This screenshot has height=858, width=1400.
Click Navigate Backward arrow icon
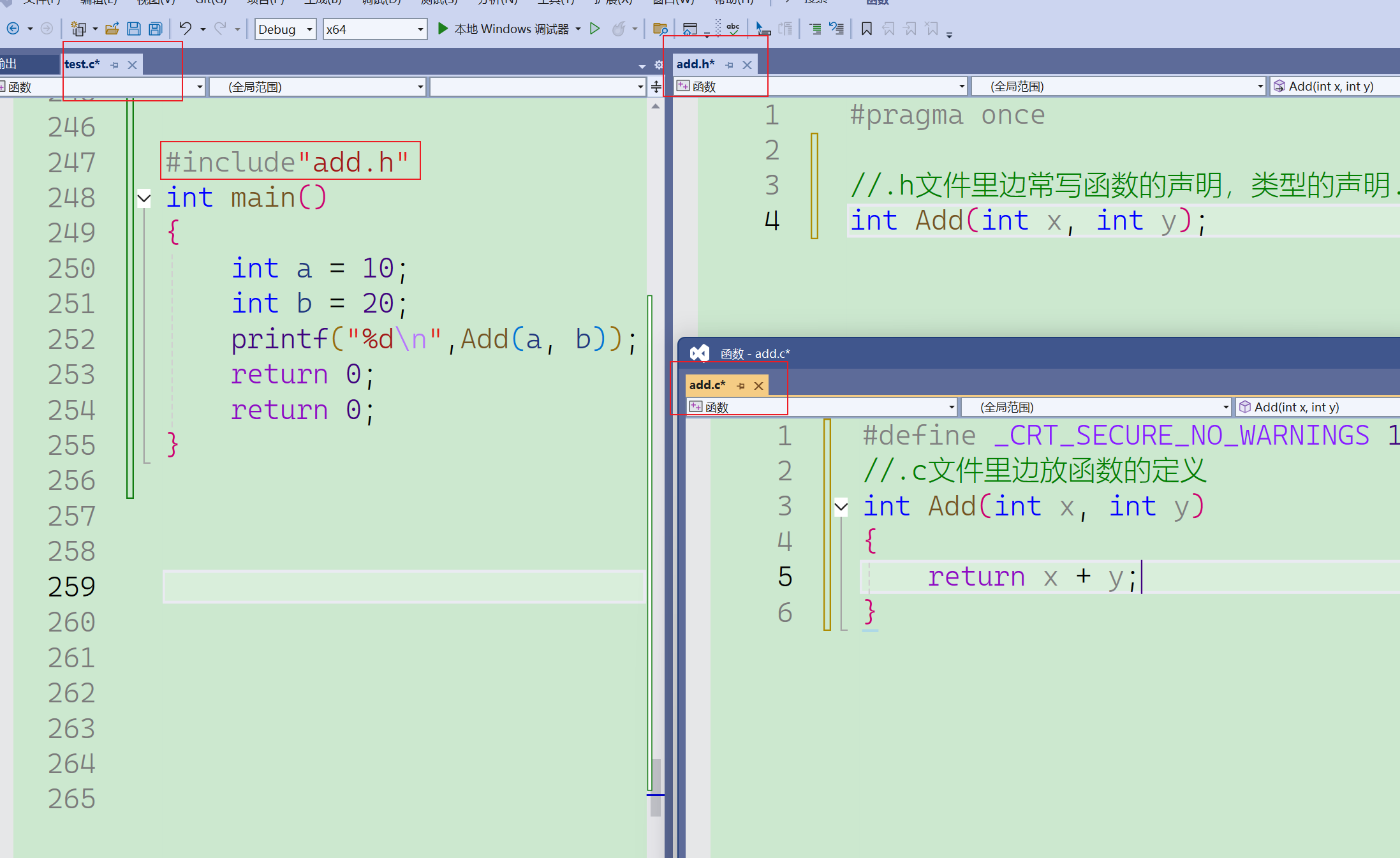13,29
